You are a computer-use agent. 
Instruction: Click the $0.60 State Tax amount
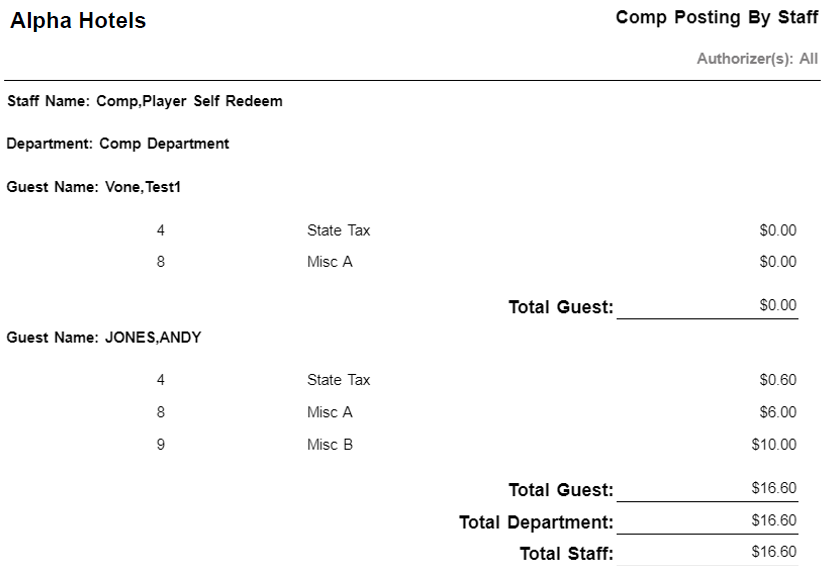(x=778, y=380)
